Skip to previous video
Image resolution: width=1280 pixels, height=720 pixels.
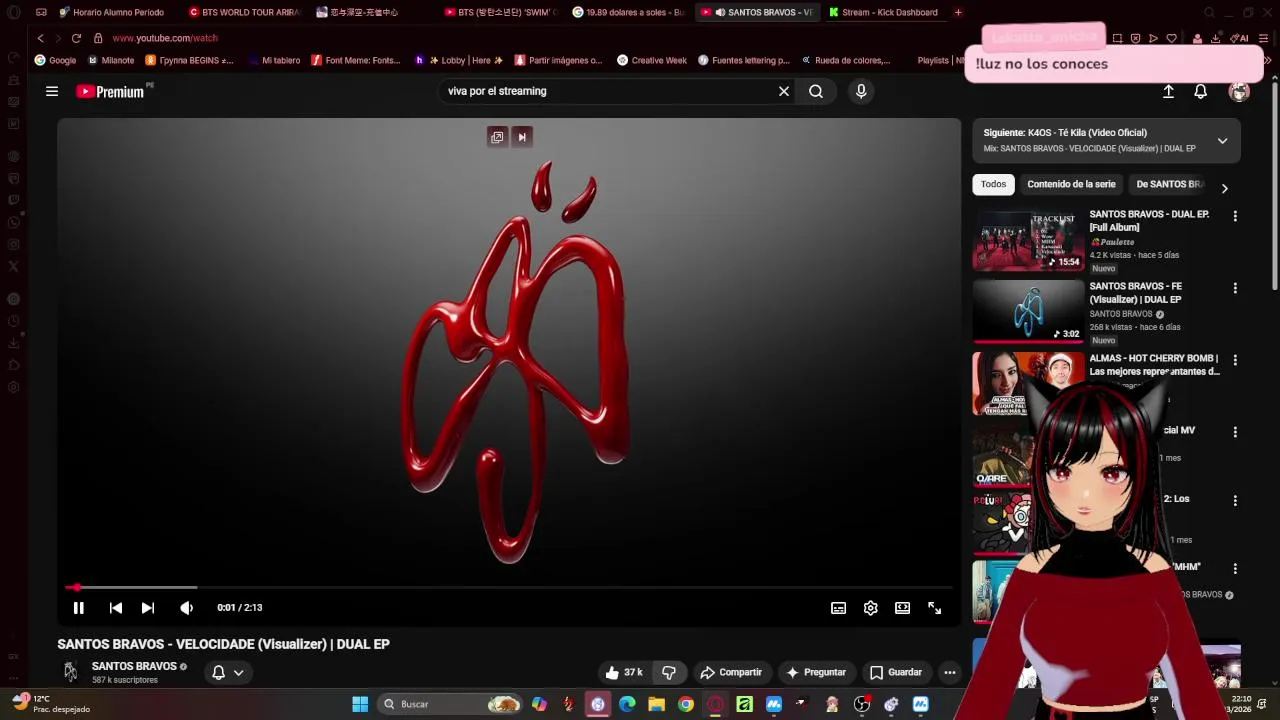coord(116,608)
